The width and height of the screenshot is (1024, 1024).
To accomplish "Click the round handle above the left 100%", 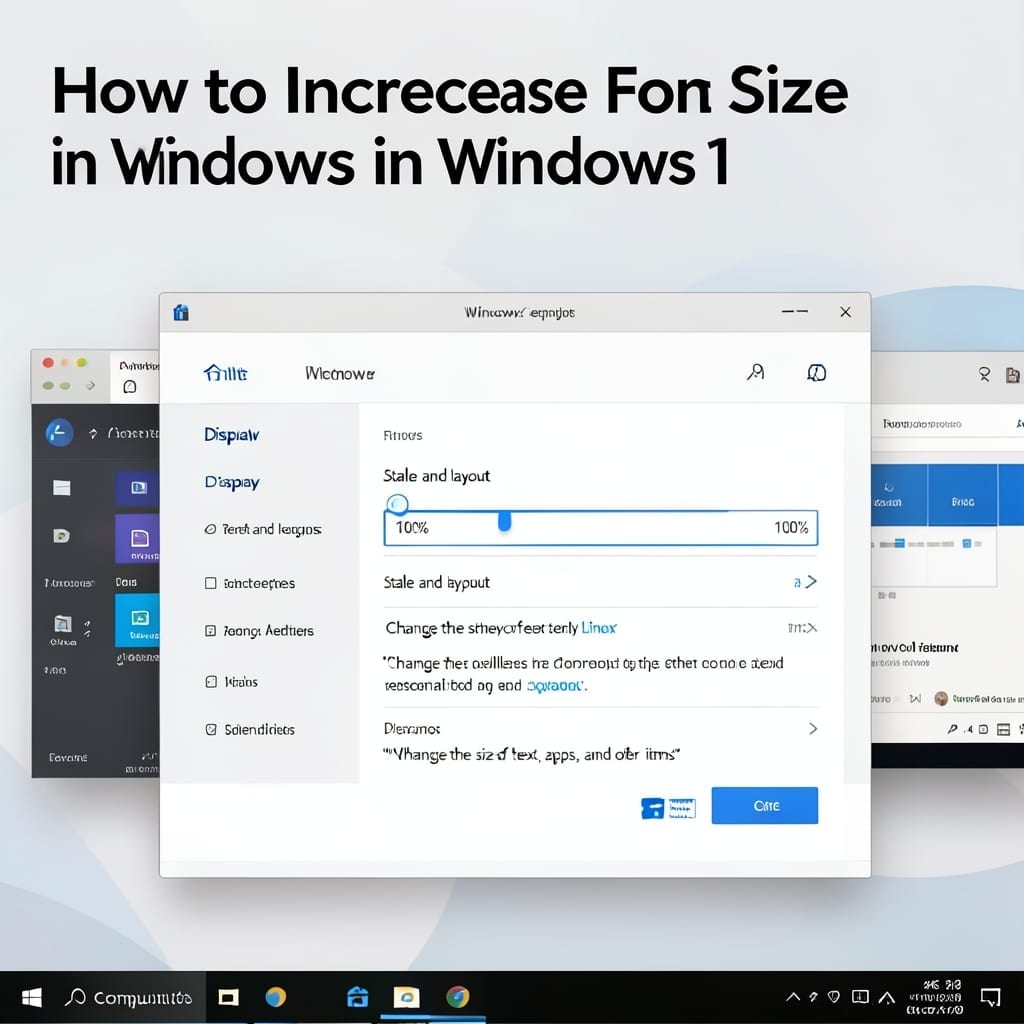I will (x=397, y=504).
